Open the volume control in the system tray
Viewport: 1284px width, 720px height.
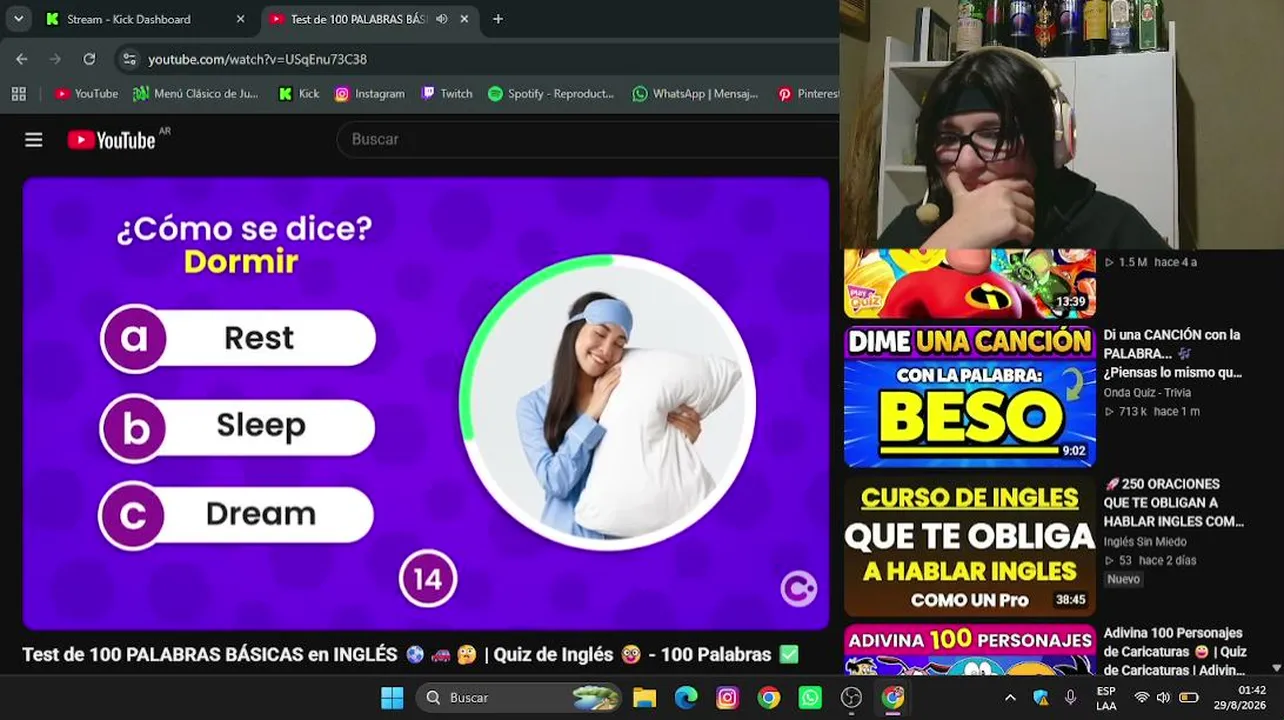pyautogui.click(x=1163, y=697)
